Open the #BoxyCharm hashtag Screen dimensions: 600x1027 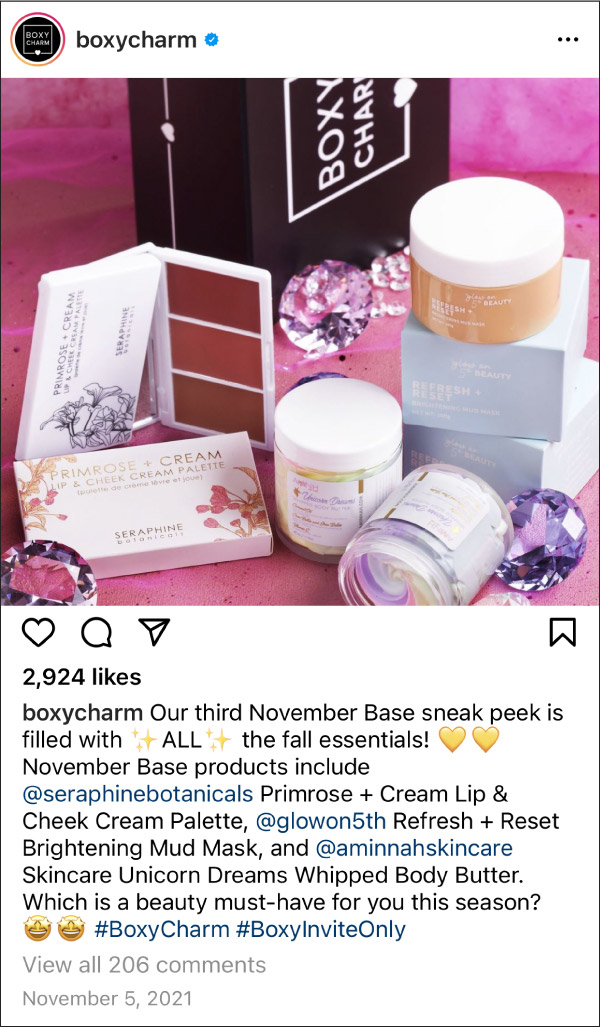point(162,929)
